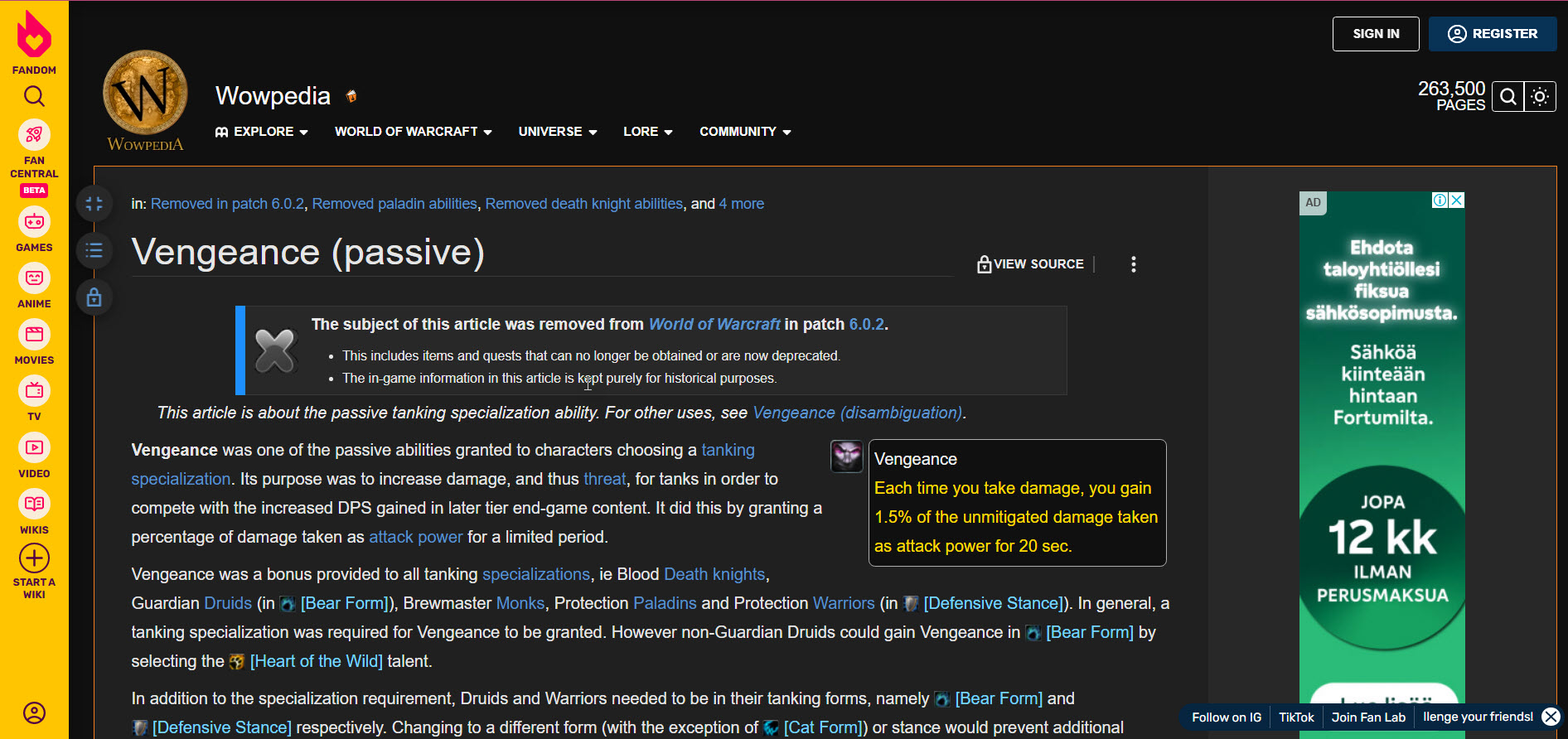The width and height of the screenshot is (1568, 739).
Task: Click the small icon beside Wowpedia title
Action: coord(351,96)
